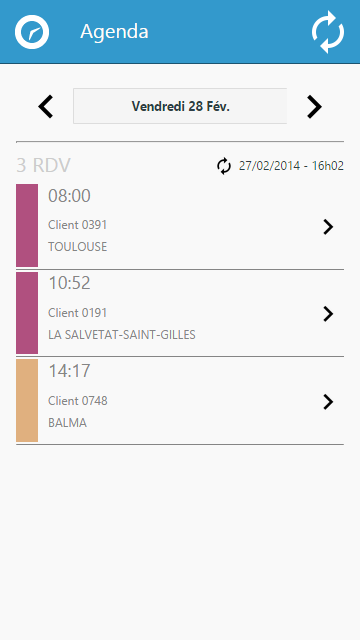Select the TOULOUSE location text
Image resolution: width=360 pixels, height=640 pixels.
[x=78, y=247]
